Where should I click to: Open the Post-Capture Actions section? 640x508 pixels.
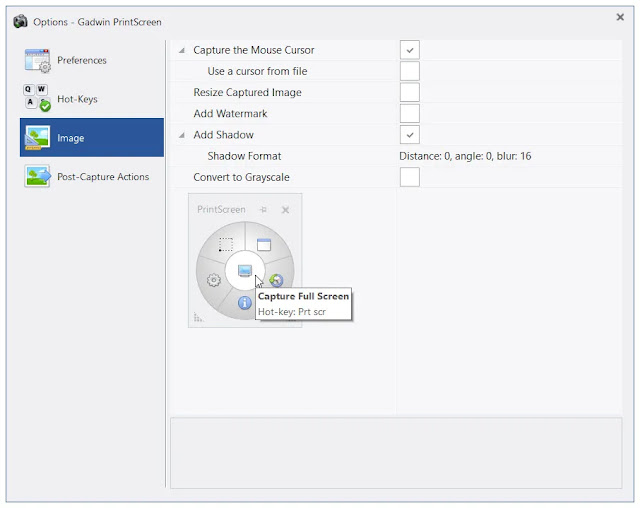[x=92, y=176]
